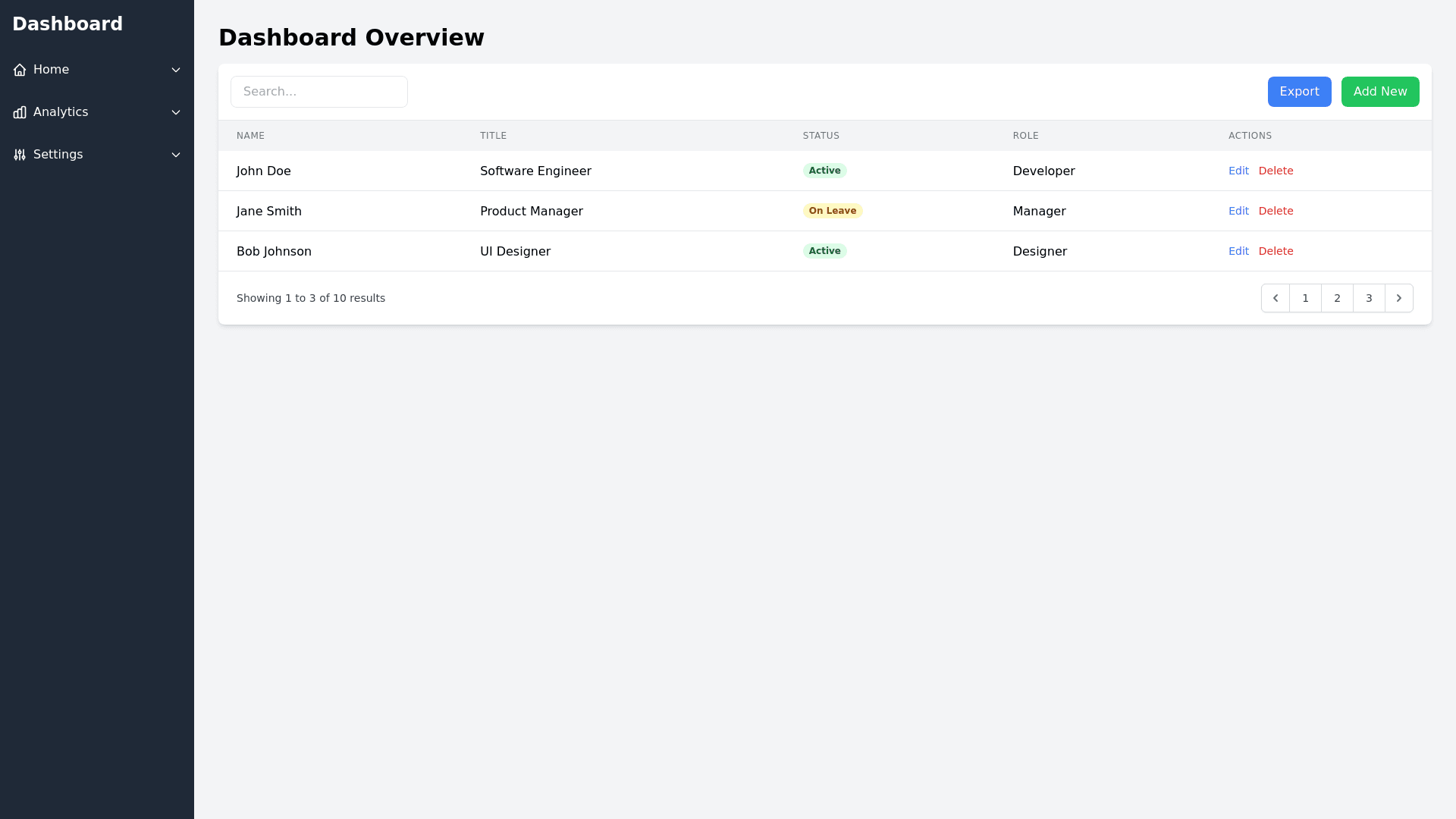The width and height of the screenshot is (1456, 819).
Task: Click the next page chevron in pagination
Action: (x=1399, y=297)
